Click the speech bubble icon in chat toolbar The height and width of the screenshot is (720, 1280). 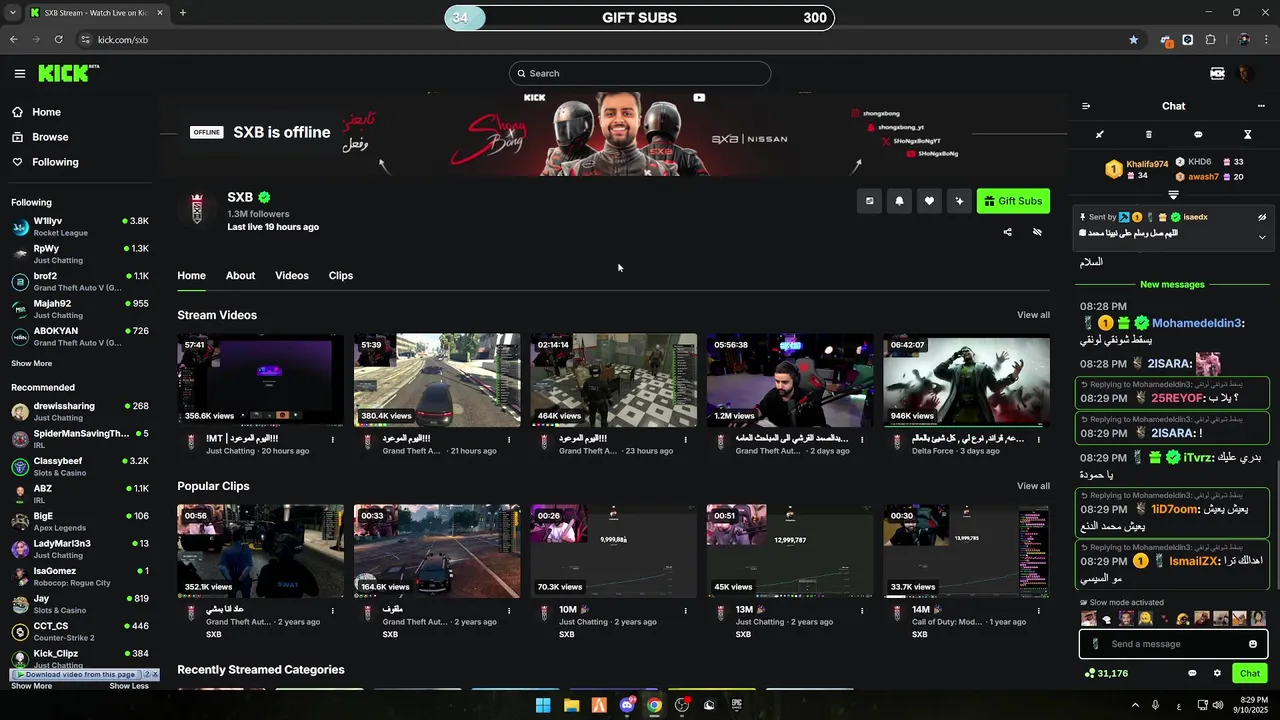(x=1198, y=134)
